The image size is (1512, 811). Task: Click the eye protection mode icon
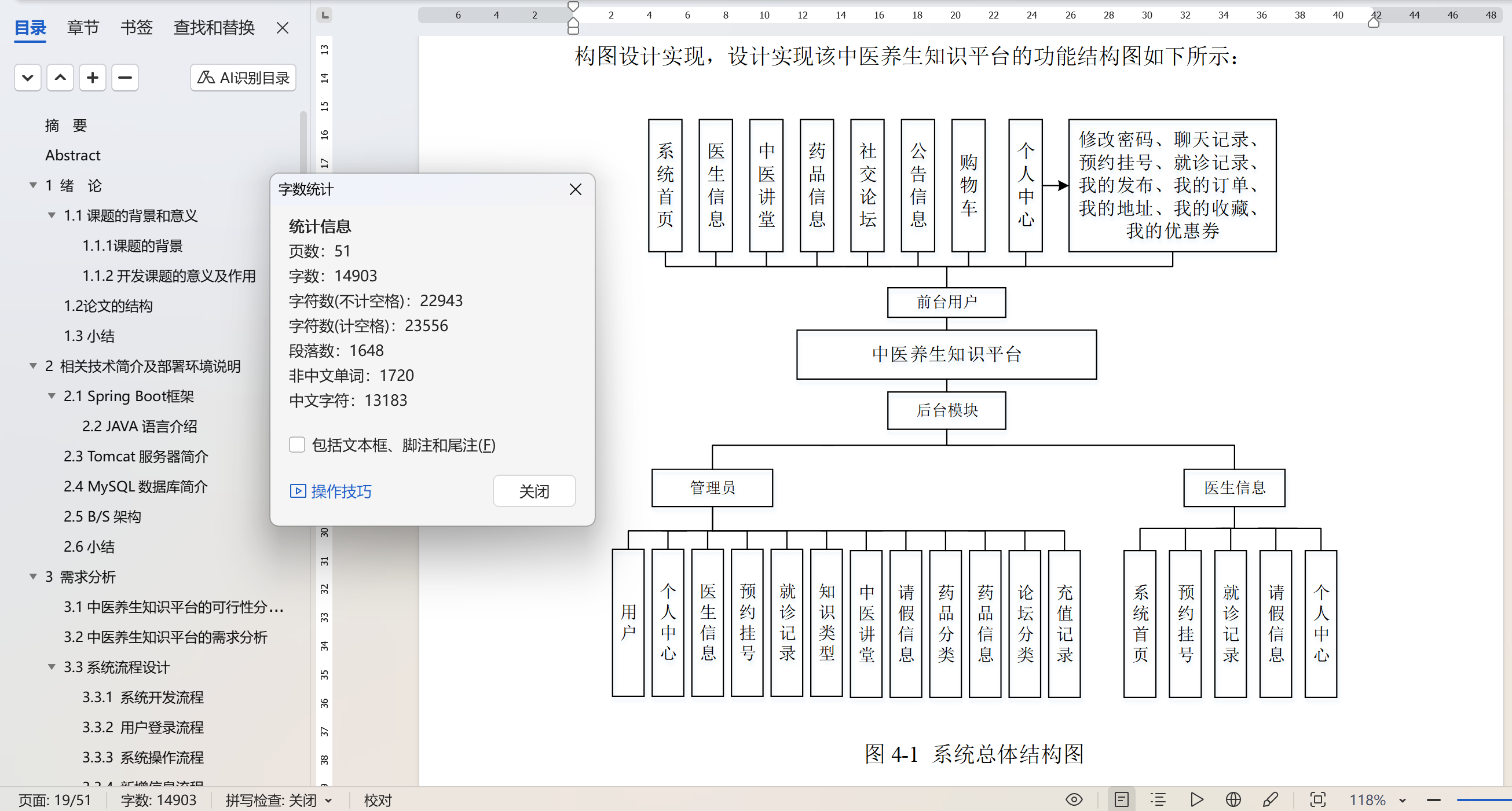click(x=1074, y=799)
